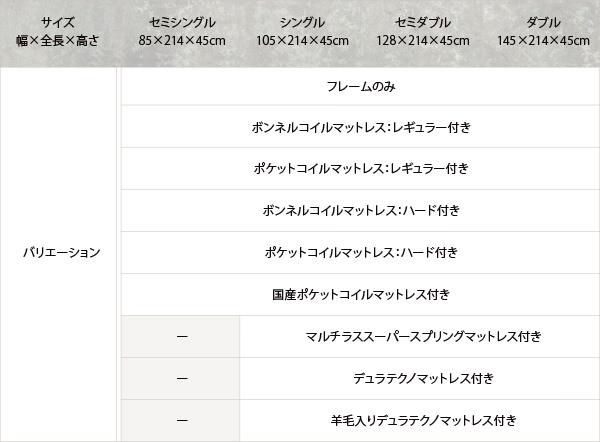The height and width of the screenshot is (442, 600).
Task: Click ポケットコイルマットレス:レギュラー付き row
Action: pos(360,169)
